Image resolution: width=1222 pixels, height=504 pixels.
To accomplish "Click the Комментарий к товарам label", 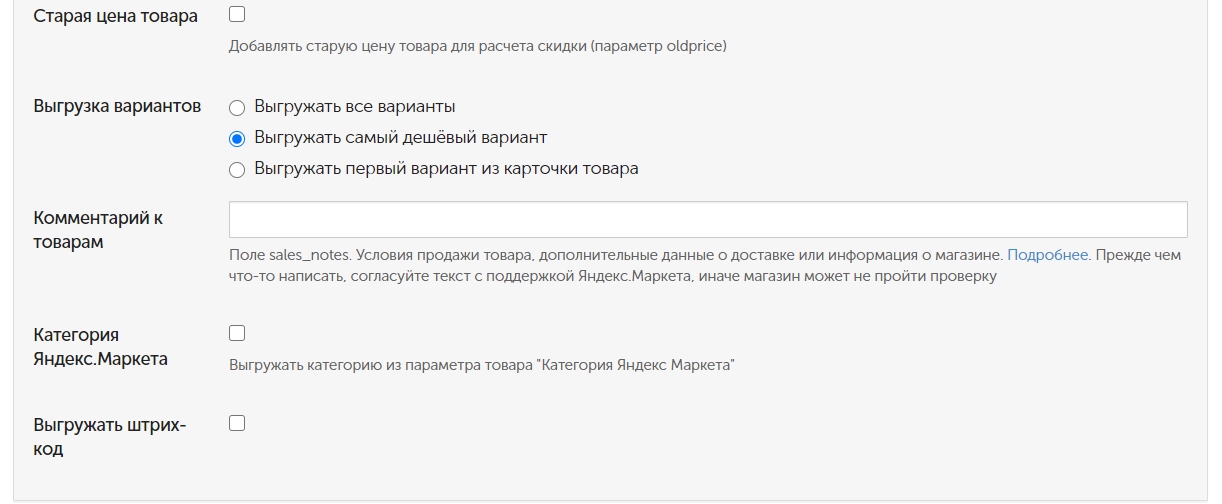I will click(x=98, y=230).
